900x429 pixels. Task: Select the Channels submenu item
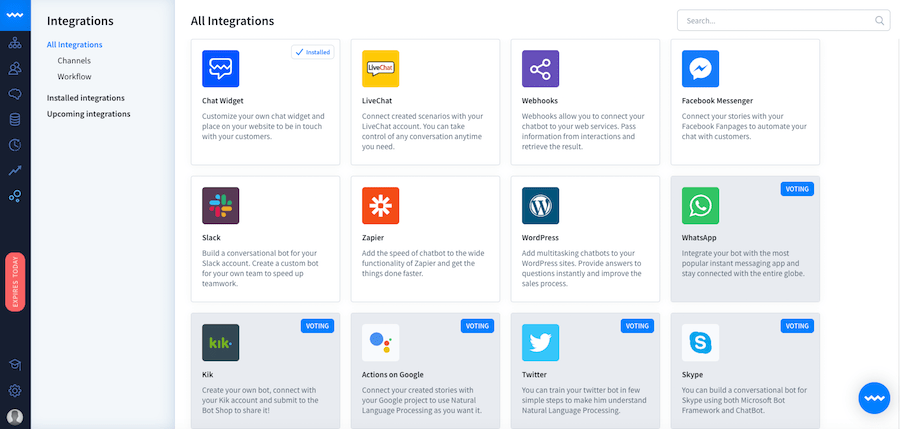(x=74, y=60)
